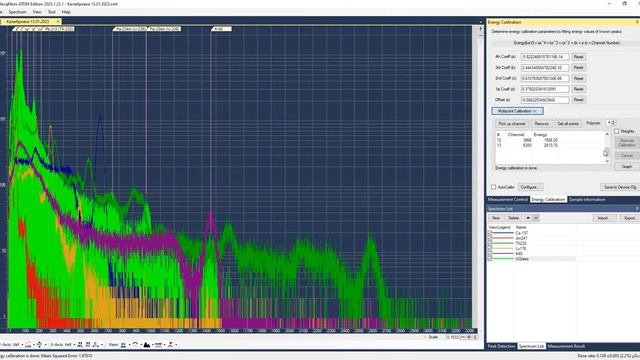Close the Калибровка 13.01.2023 document tab

click(58, 21)
